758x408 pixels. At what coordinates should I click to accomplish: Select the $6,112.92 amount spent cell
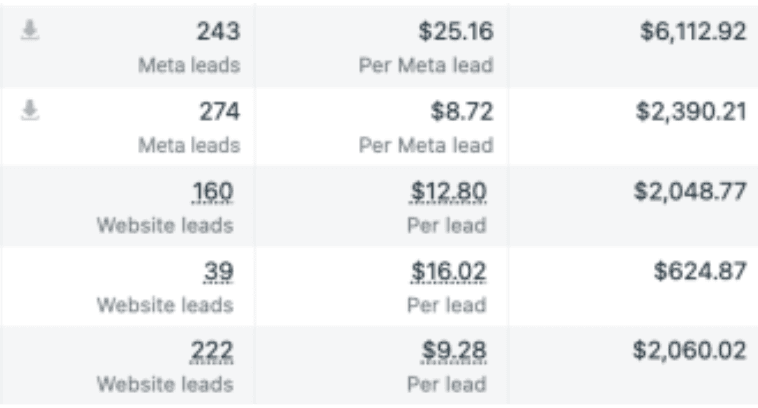coord(692,33)
